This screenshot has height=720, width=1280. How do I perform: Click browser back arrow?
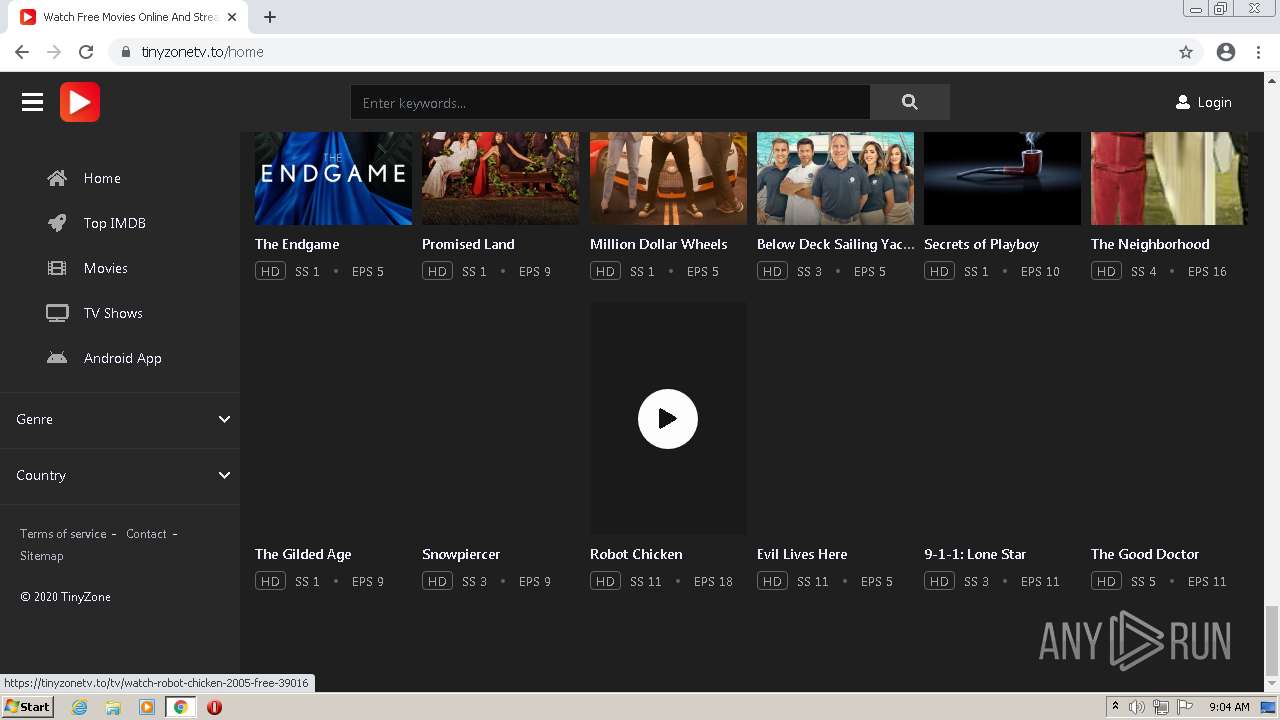tap(22, 52)
